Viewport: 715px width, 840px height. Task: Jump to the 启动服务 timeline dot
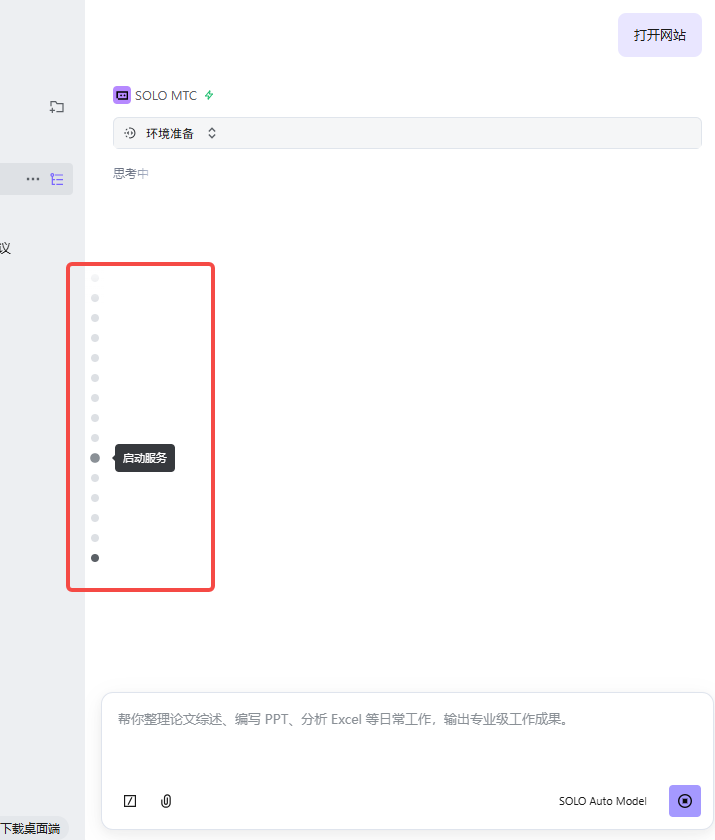[95, 458]
